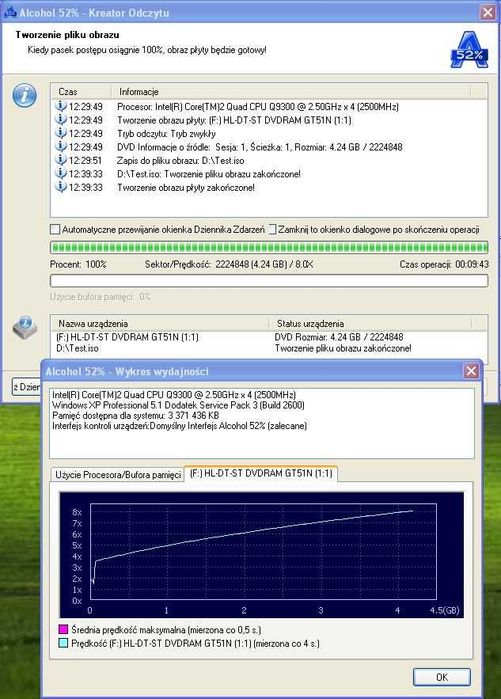Click 'Procent: 100%' label

(78, 264)
